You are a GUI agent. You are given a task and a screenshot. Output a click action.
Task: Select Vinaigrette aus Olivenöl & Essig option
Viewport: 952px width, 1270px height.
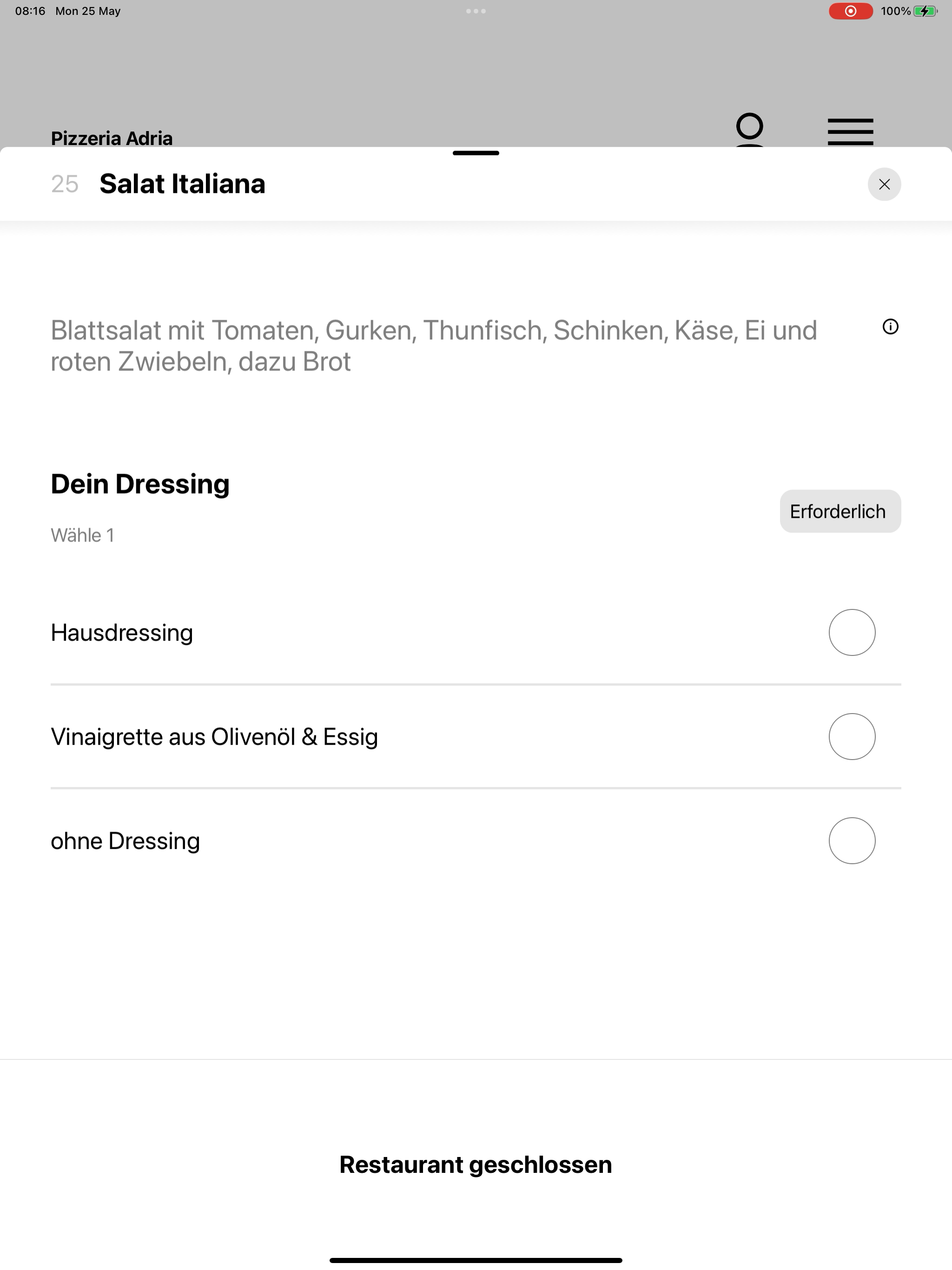point(476,737)
